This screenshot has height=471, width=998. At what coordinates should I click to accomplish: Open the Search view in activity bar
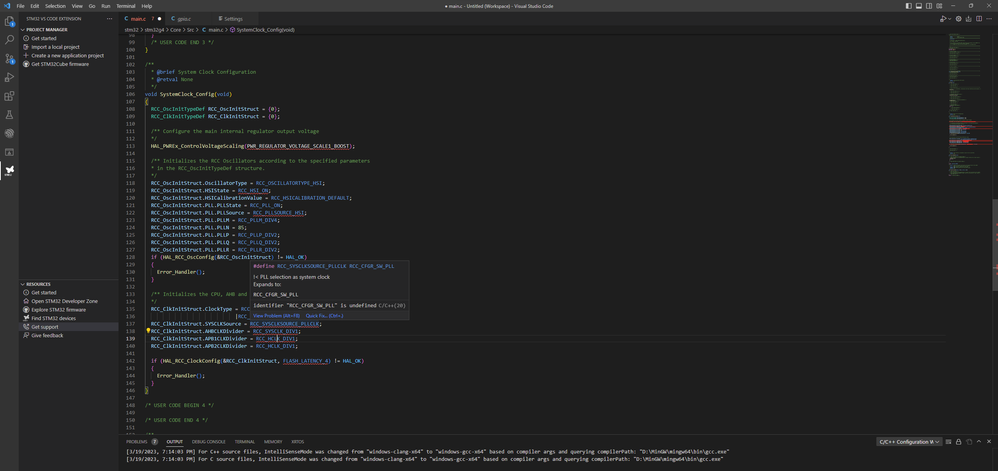coord(9,39)
